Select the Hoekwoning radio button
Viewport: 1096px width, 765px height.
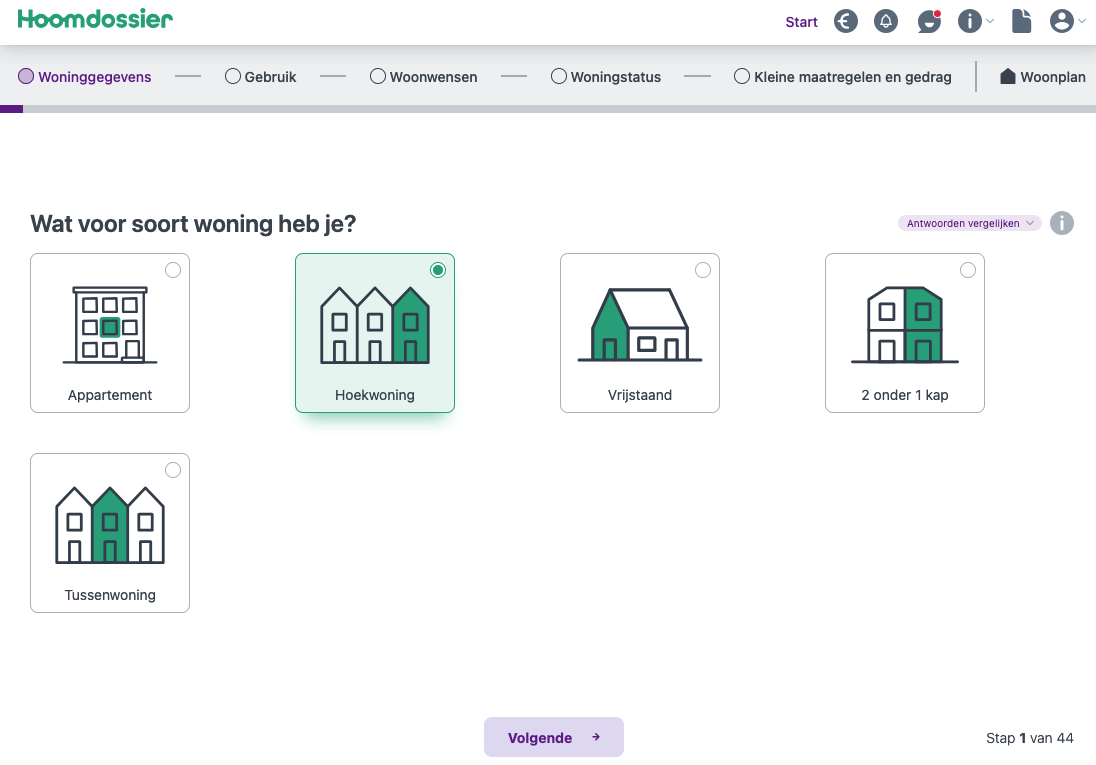click(x=438, y=270)
